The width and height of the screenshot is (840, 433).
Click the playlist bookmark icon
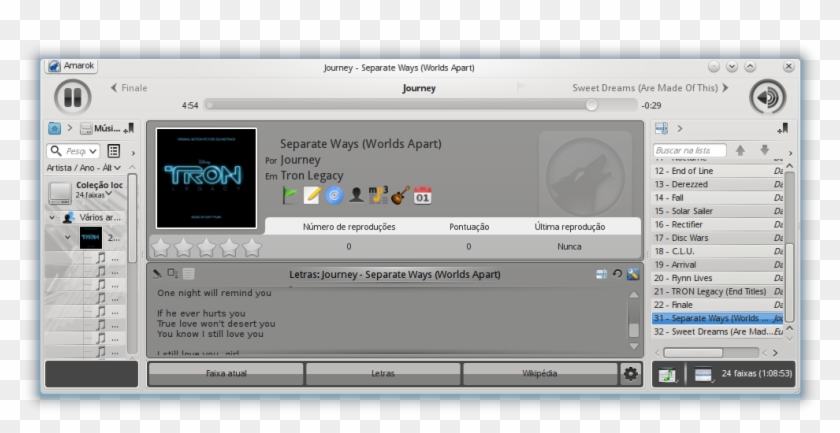(x=782, y=129)
